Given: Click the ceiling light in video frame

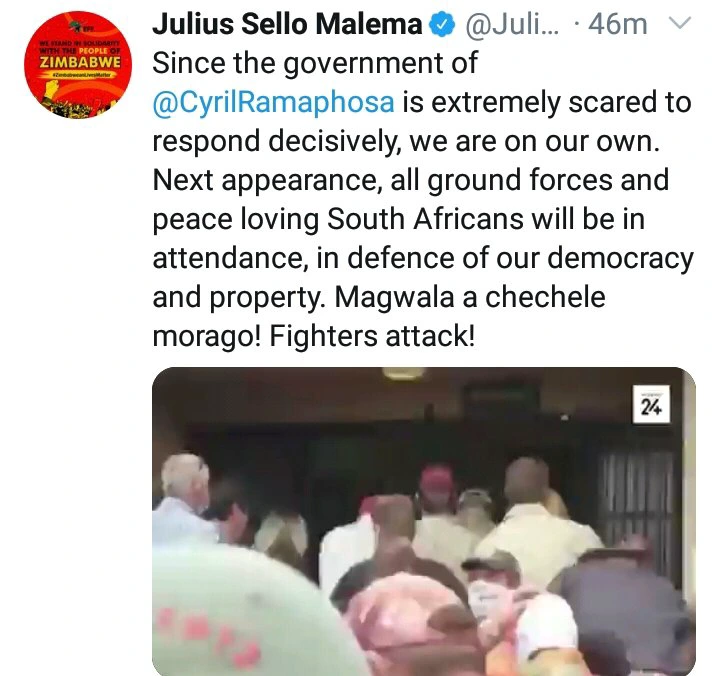Looking at the screenshot, I should pyautogui.click(x=402, y=373).
